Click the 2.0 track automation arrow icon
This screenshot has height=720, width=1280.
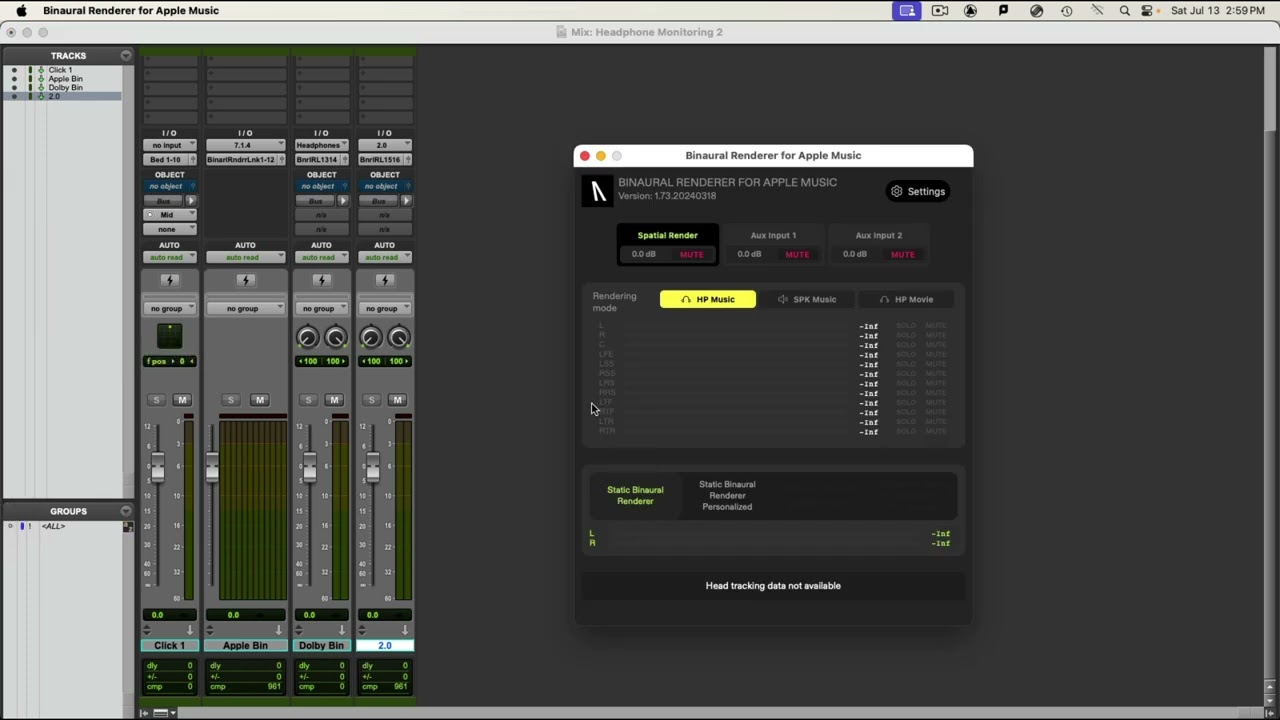pos(404,630)
